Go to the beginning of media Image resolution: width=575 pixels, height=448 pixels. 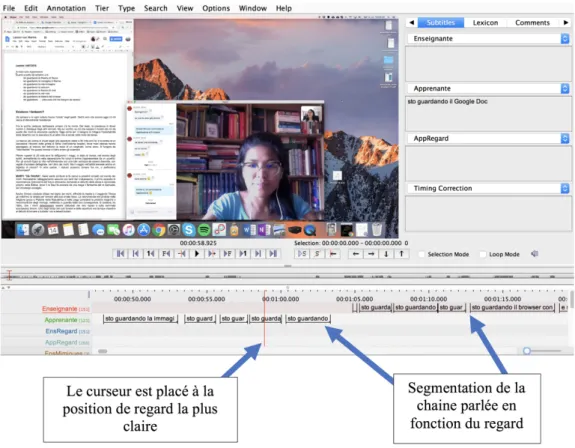pyautogui.click(x=120, y=254)
